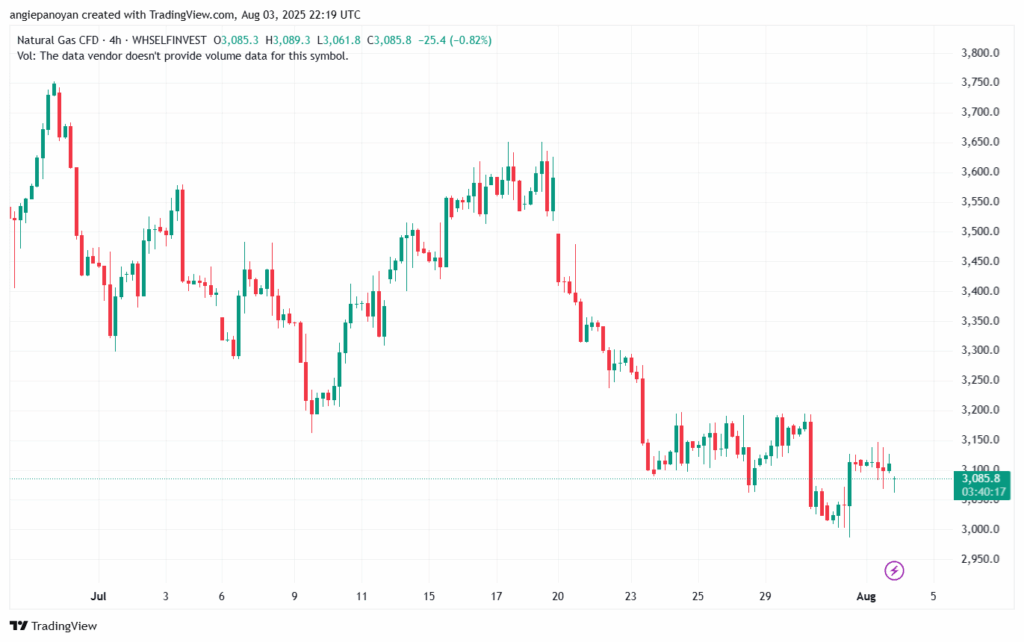Click the 3,300.0 price axis label

pyautogui.click(x=980, y=350)
